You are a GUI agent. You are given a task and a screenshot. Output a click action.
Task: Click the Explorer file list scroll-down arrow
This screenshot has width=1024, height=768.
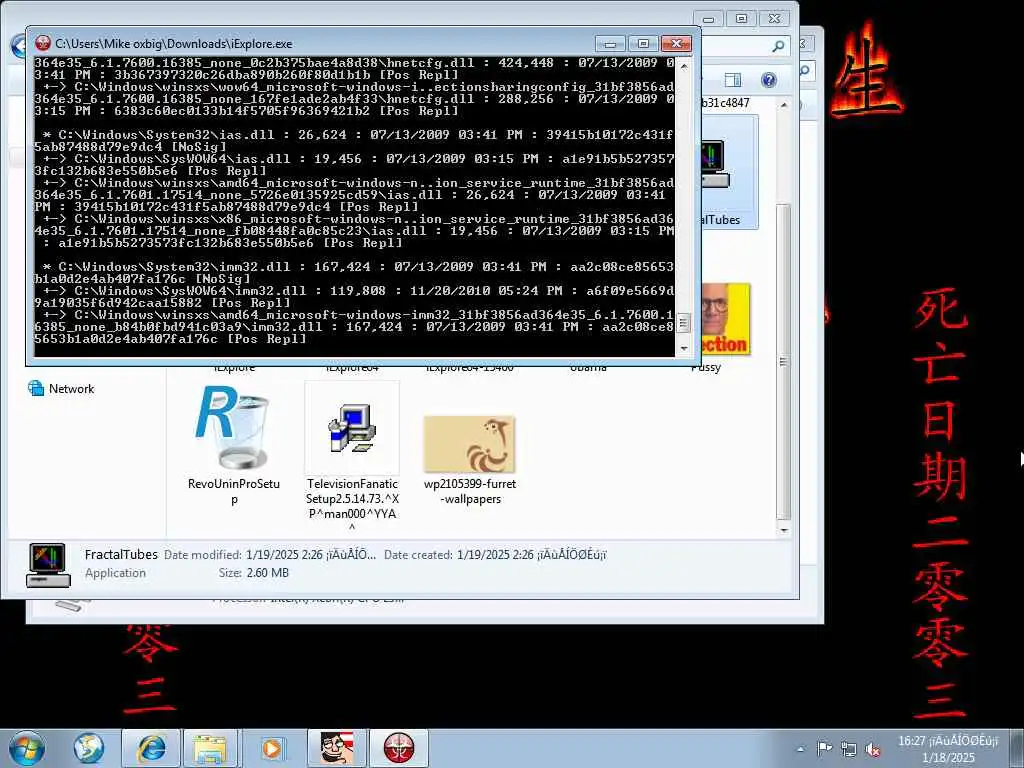pyautogui.click(x=784, y=530)
